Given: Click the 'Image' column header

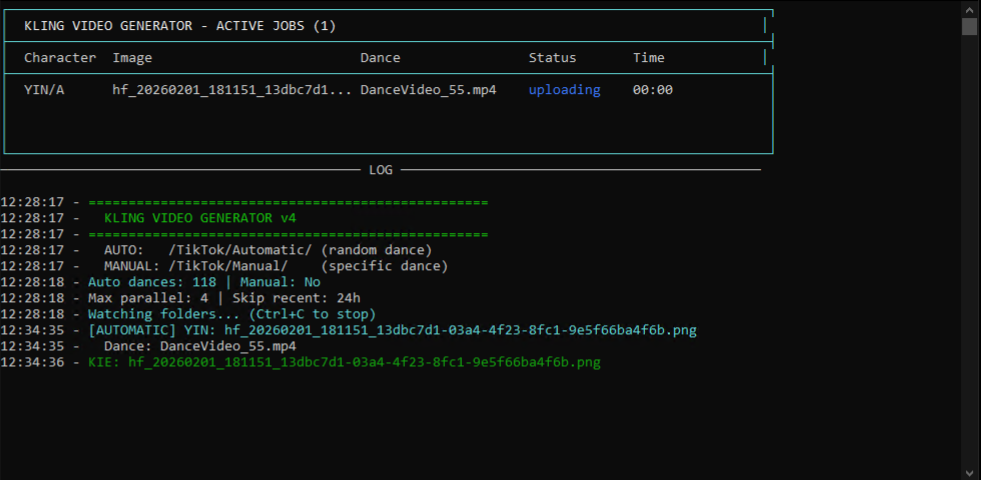Looking at the screenshot, I should tap(132, 58).
